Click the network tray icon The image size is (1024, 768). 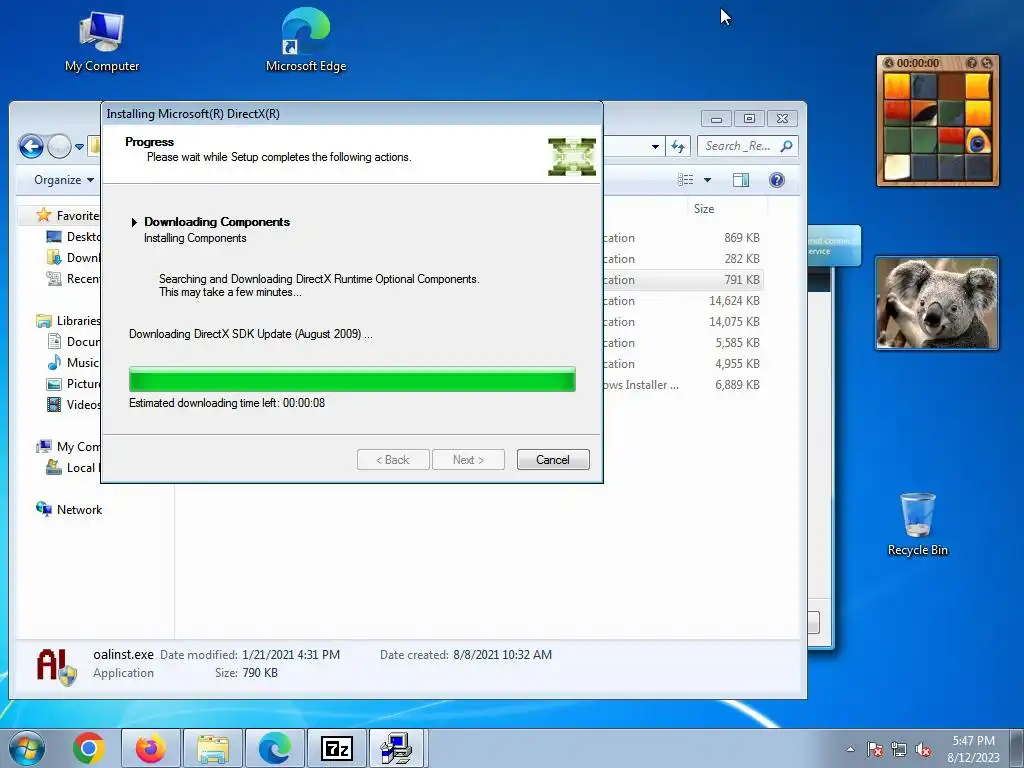pyautogui.click(x=899, y=749)
